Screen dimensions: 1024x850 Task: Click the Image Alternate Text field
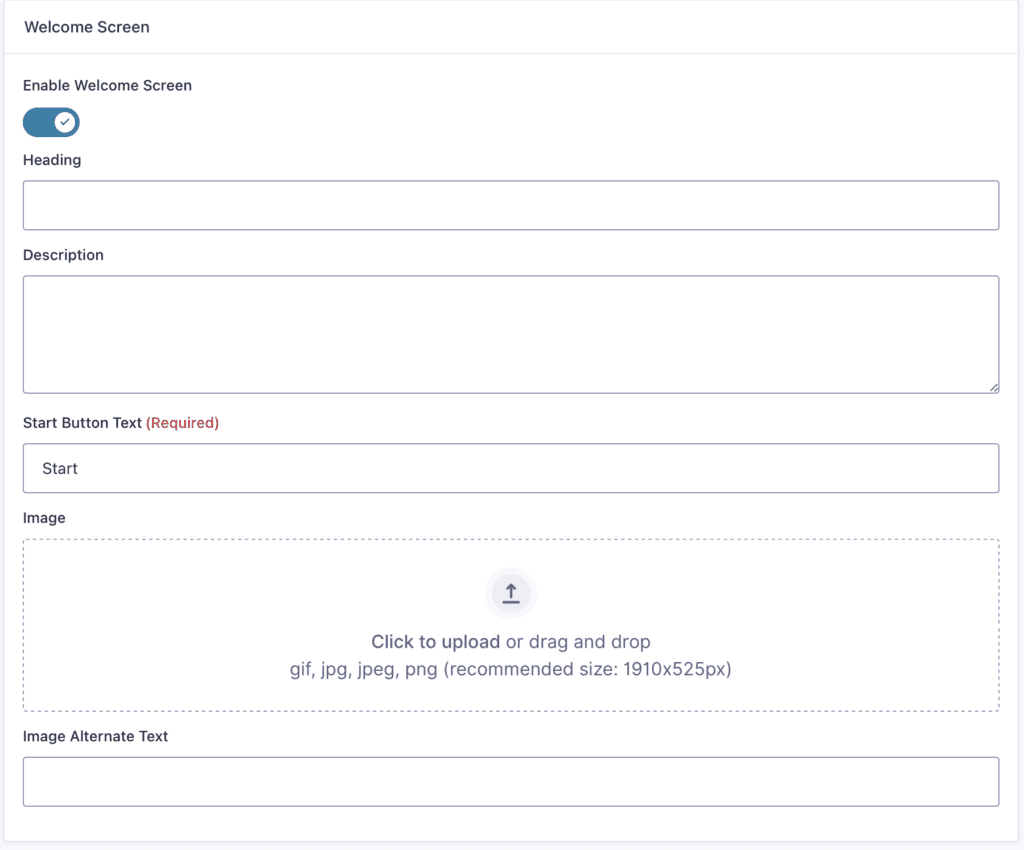click(511, 781)
